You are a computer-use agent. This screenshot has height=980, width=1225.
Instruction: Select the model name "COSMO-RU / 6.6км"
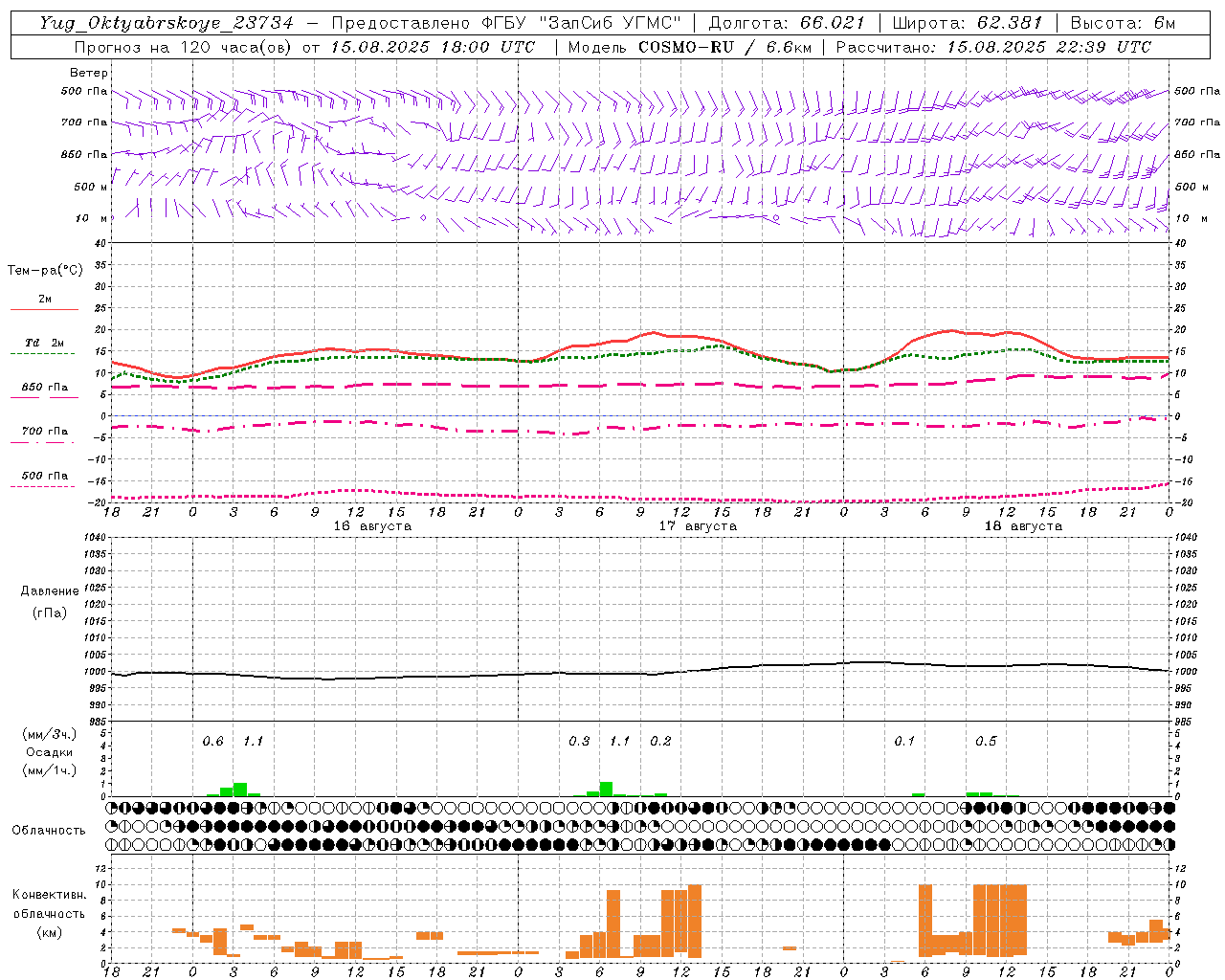724,47
